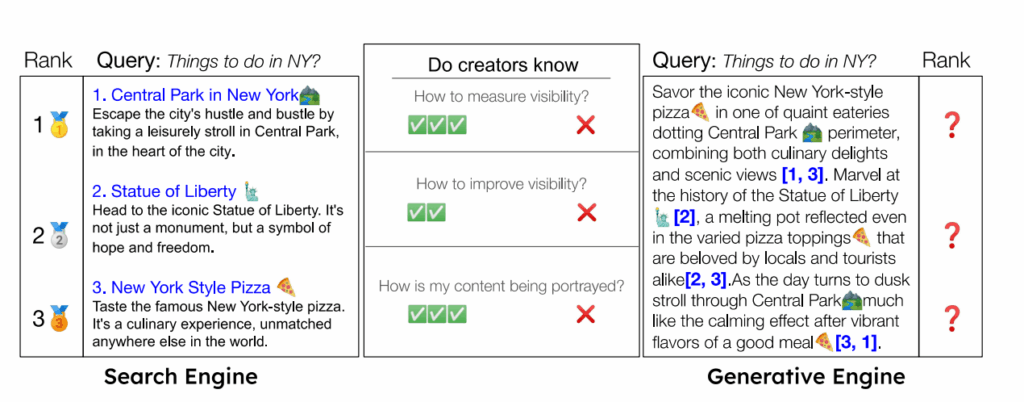Click the top red question mark
The width and height of the screenshot is (1024, 402).
(951, 125)
